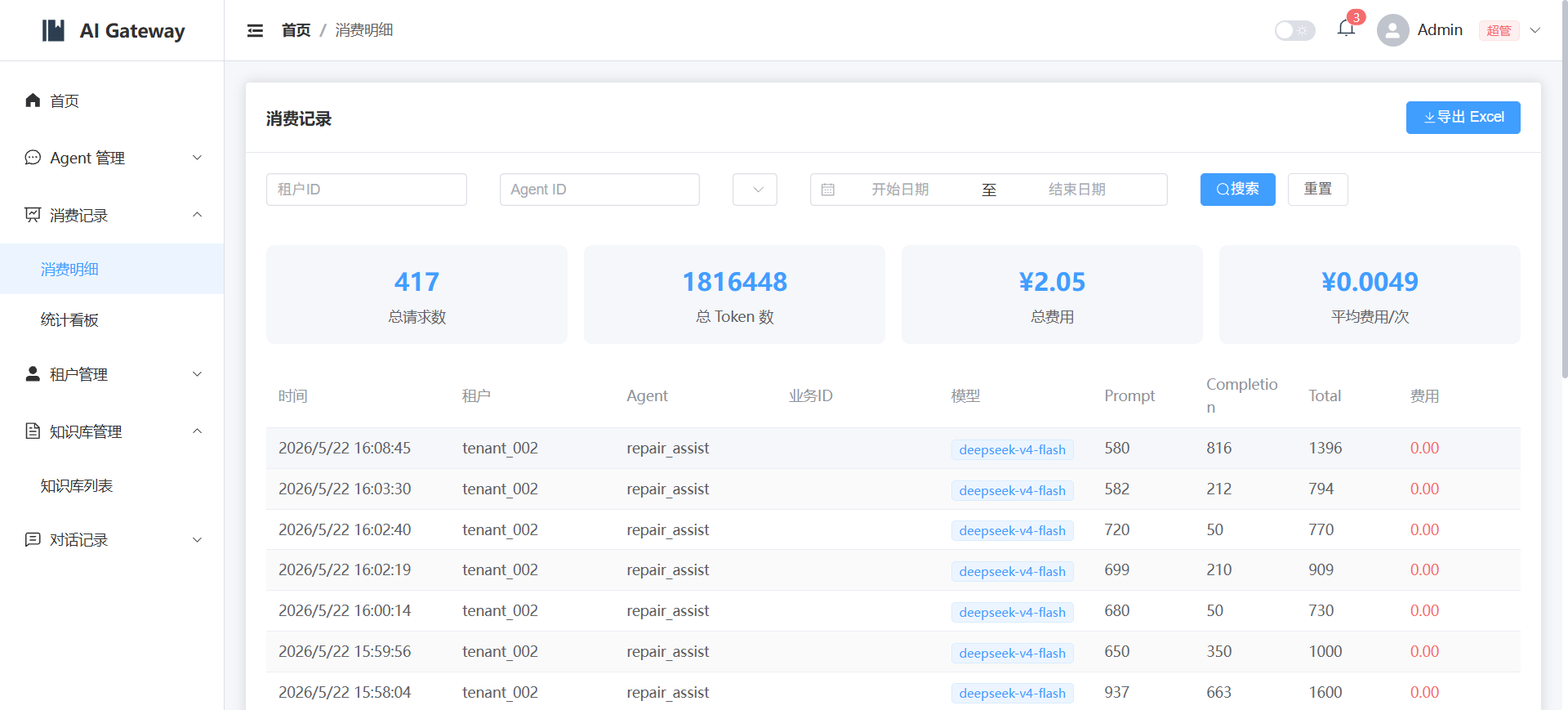Collapse sidebar with the hamburger menu icon
The height and width of the screenshot is (710, 1568).
point(255,30)
